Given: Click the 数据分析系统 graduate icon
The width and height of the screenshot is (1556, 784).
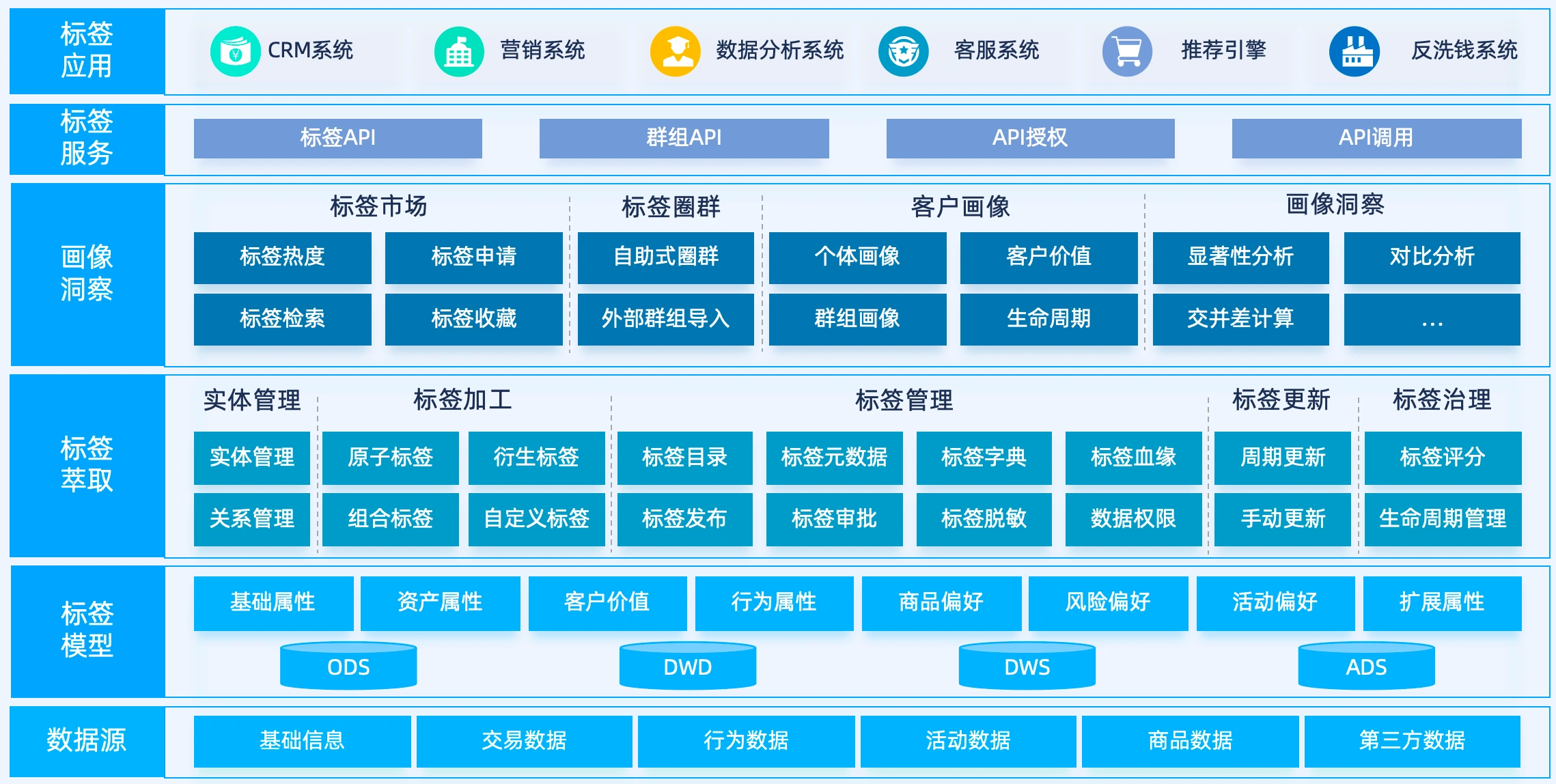Looking at the screenshot, I should click(675, 51).
